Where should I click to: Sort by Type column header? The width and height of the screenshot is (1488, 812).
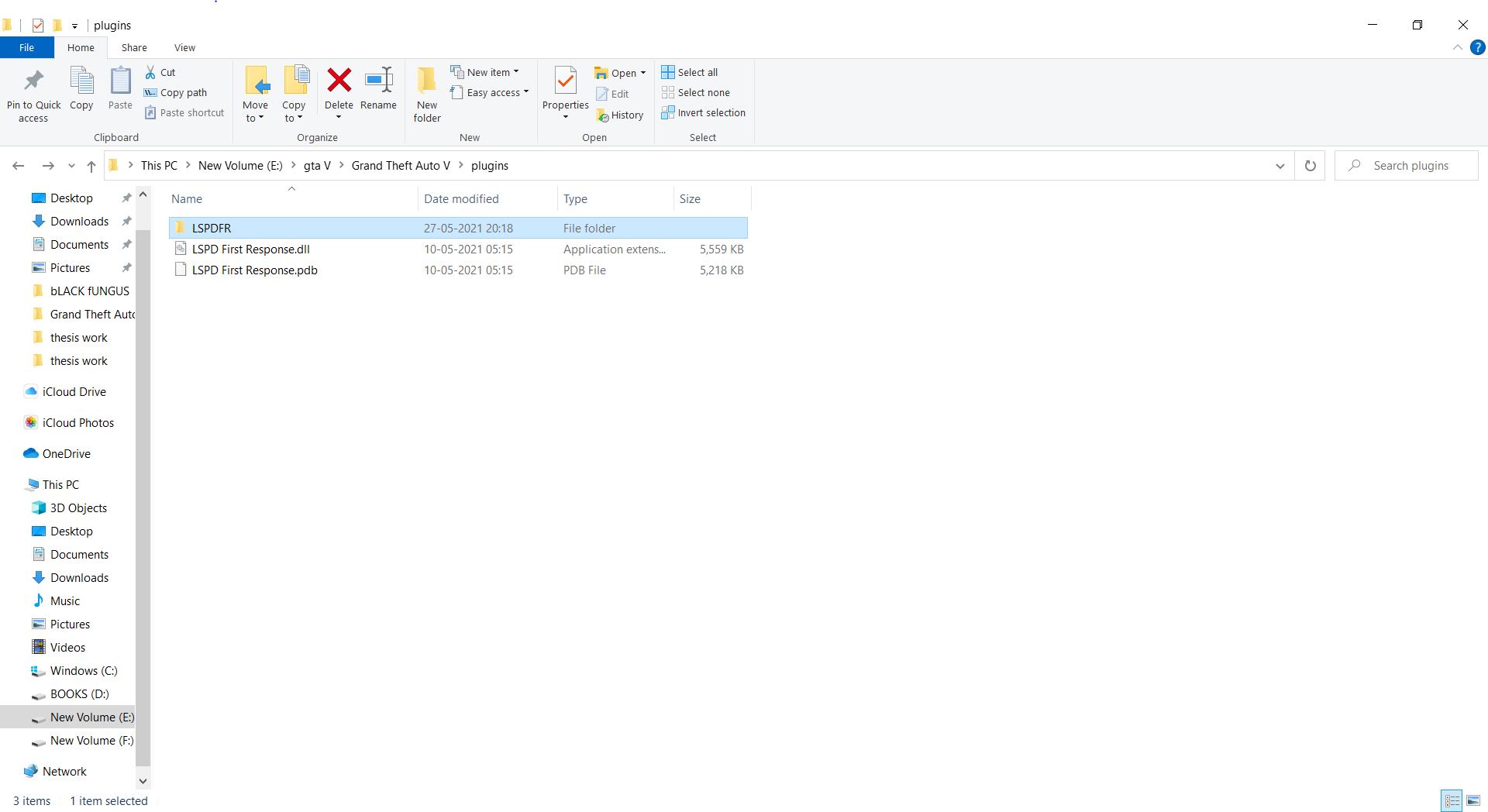coord(615,199)
